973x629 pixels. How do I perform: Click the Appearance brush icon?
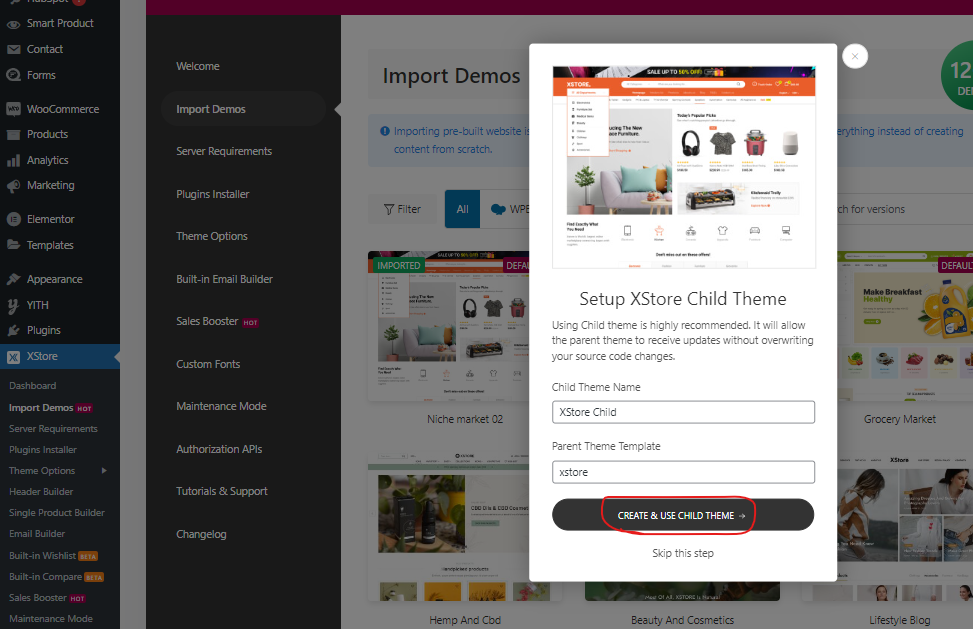(x=14, y=279)
